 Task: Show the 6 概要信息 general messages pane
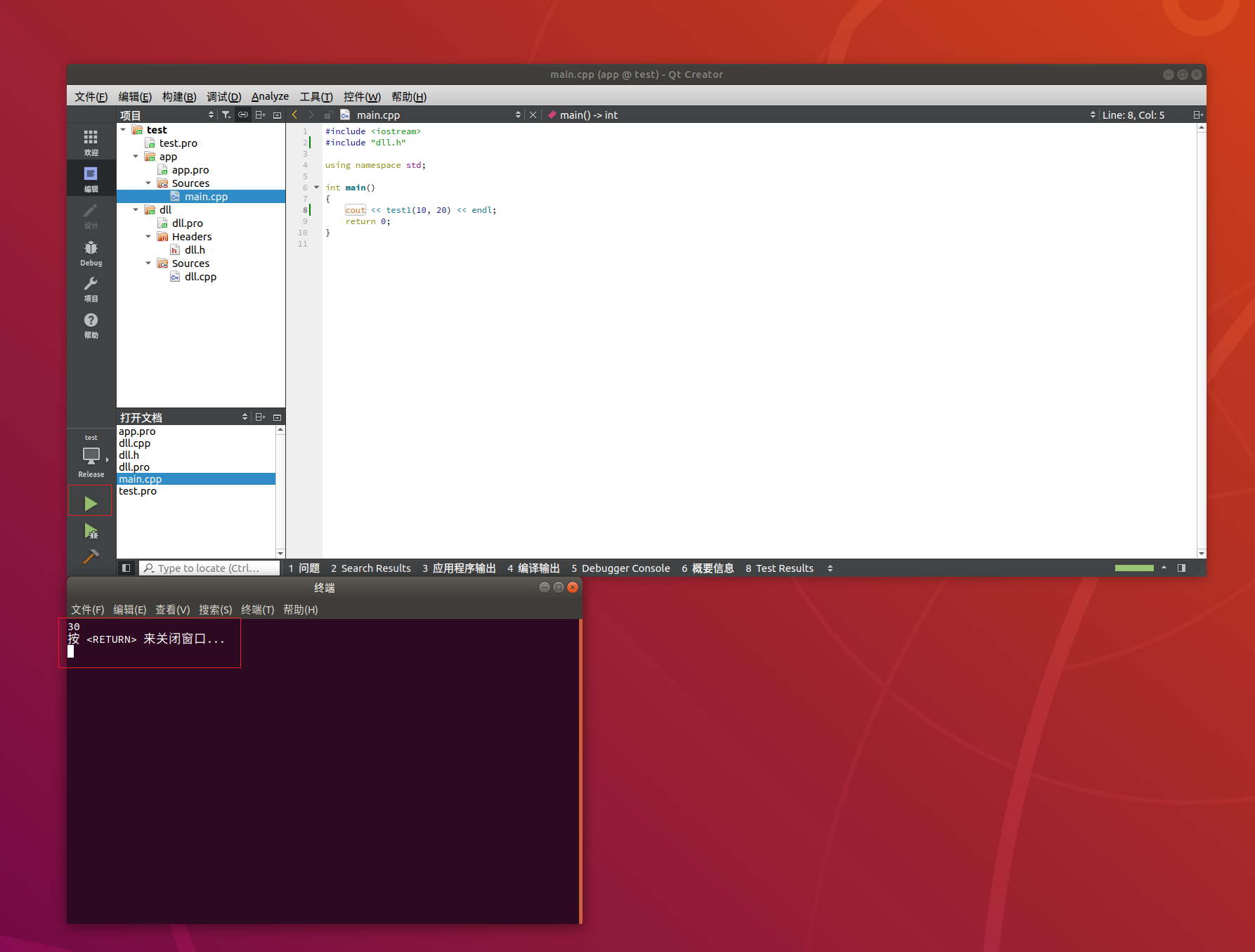[708, 568]
